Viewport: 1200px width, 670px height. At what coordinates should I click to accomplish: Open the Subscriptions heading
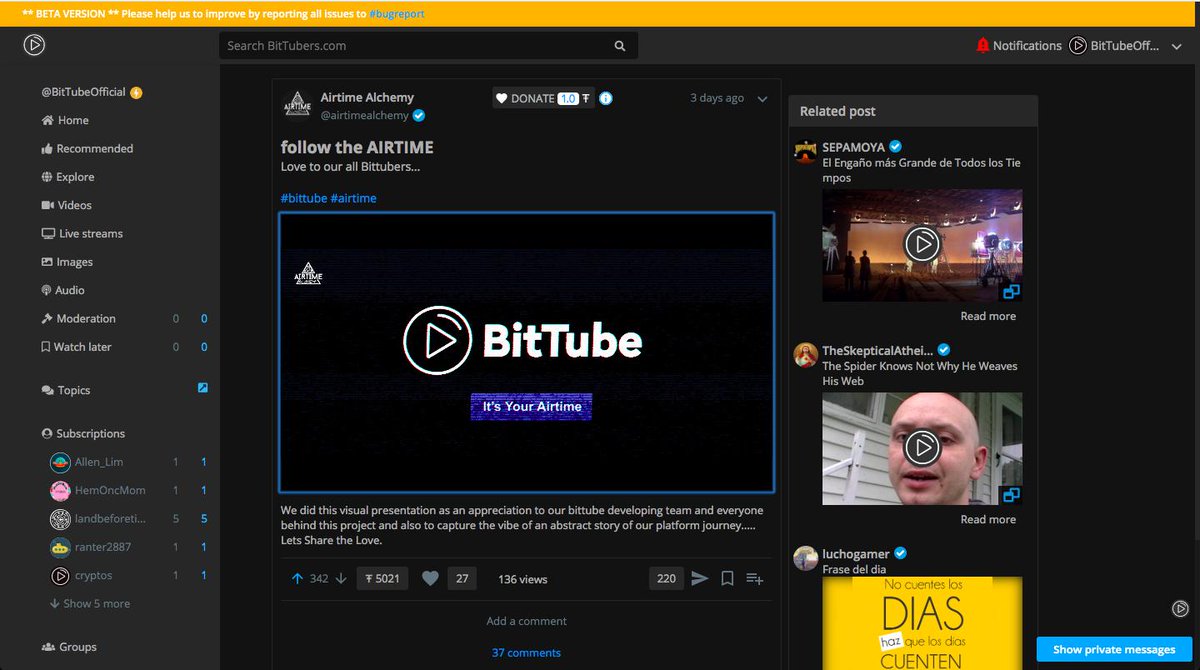83,434
